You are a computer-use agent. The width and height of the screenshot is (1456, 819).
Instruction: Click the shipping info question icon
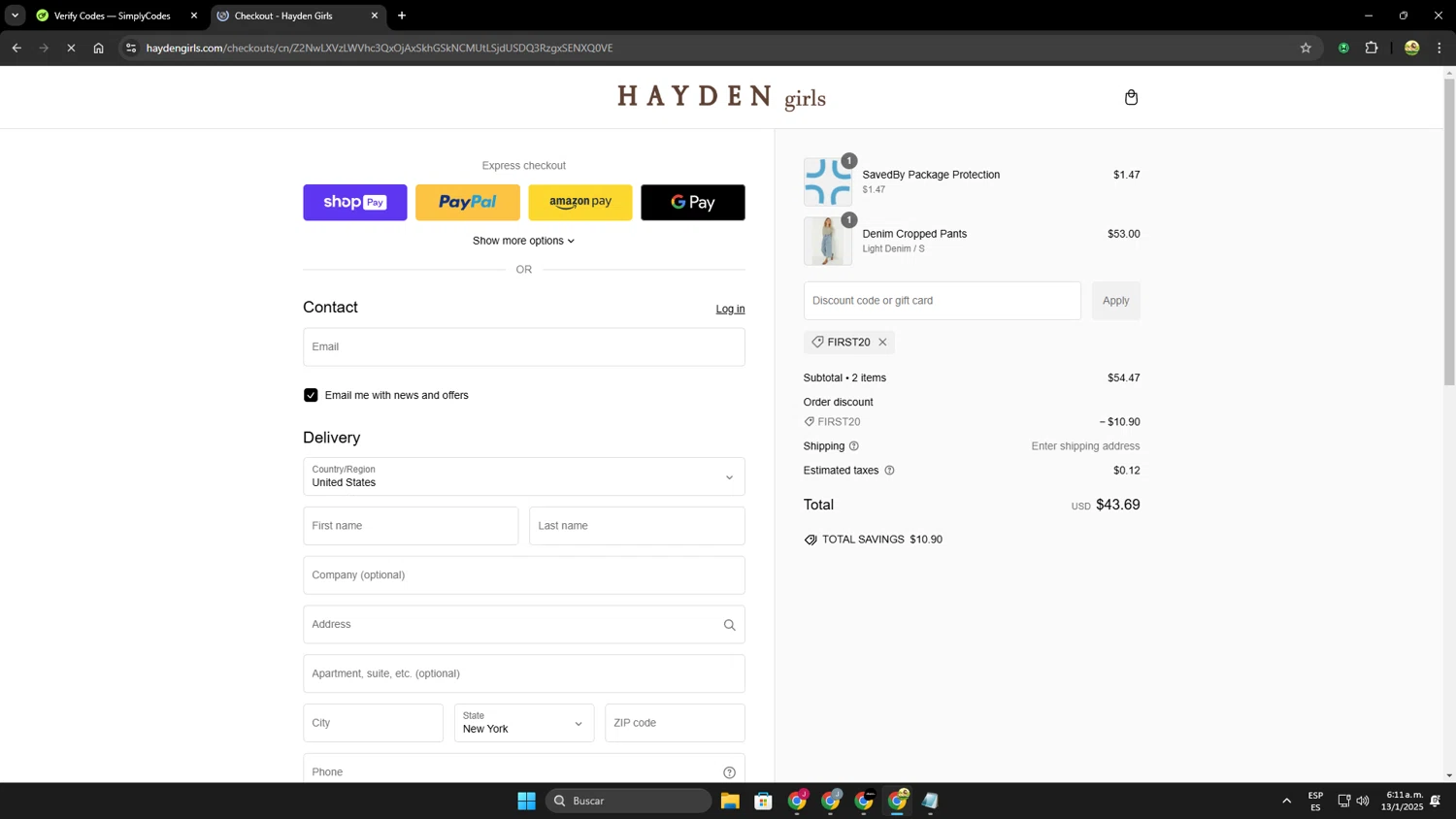(854, 446)
